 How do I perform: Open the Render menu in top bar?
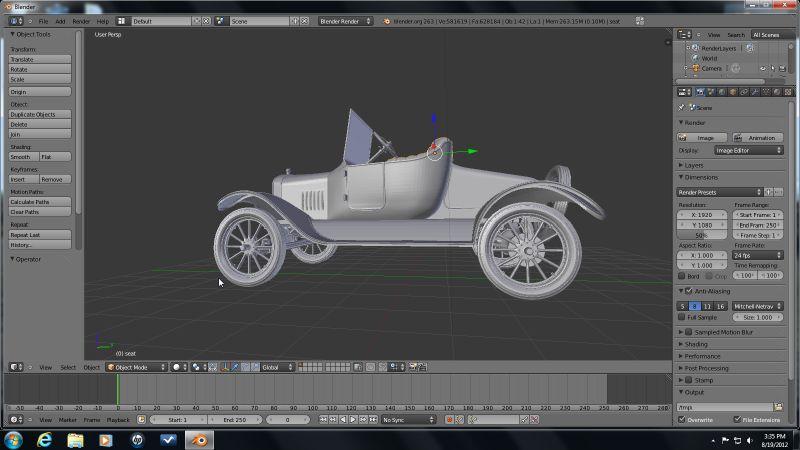pyautogui.click(x=81, y=21)
